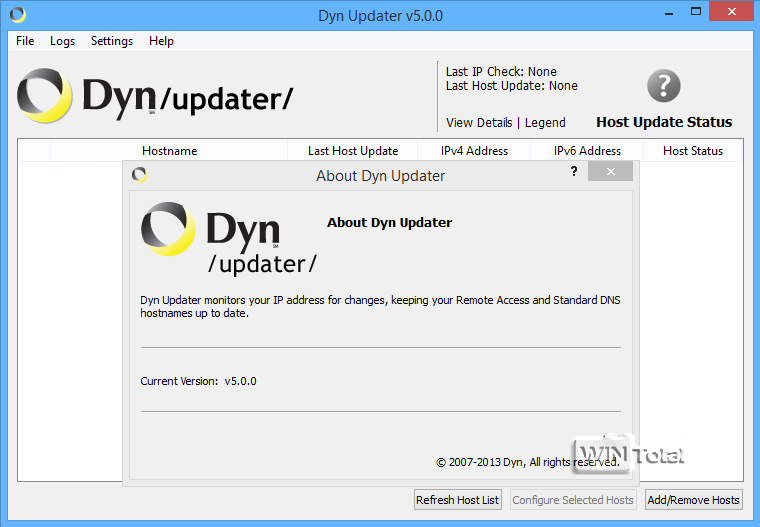Click the Legend link

545,123
